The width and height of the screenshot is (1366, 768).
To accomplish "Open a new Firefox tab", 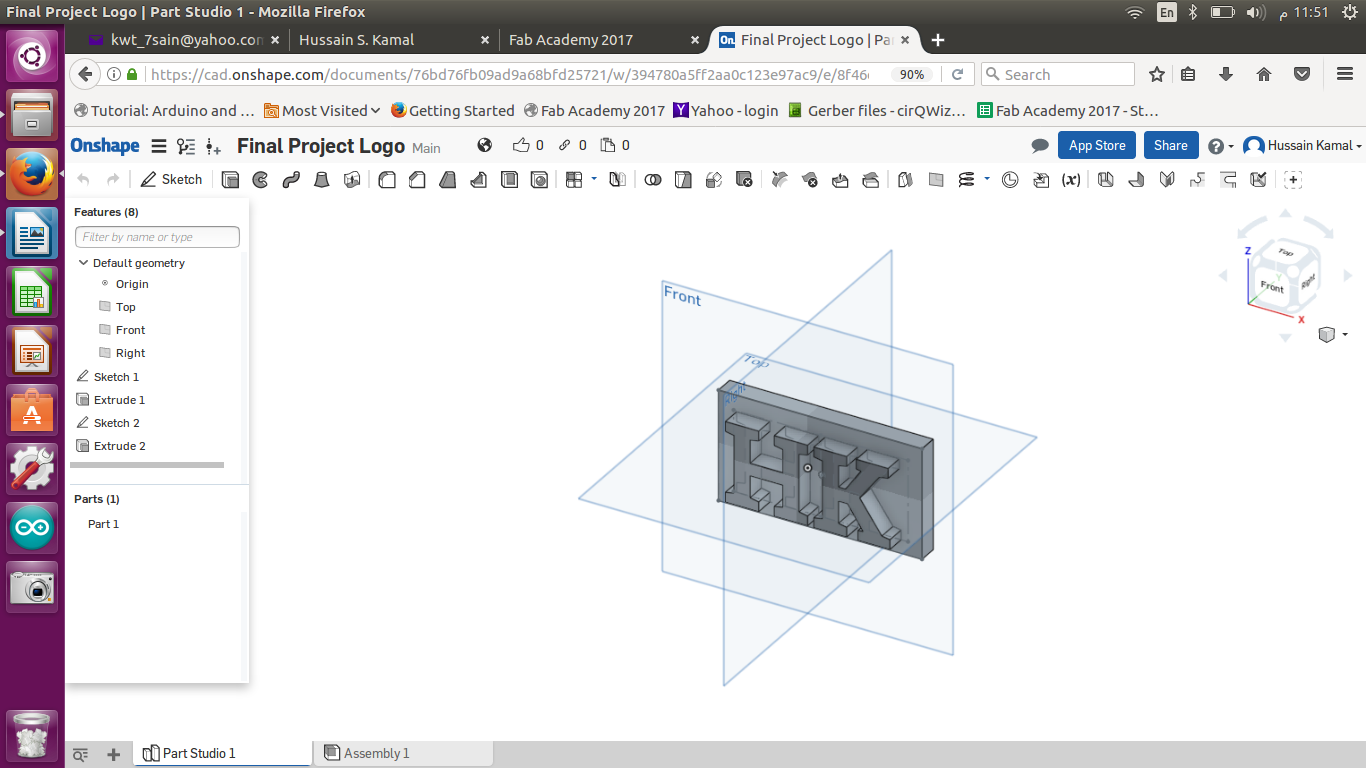I will (x=937, y=40).
